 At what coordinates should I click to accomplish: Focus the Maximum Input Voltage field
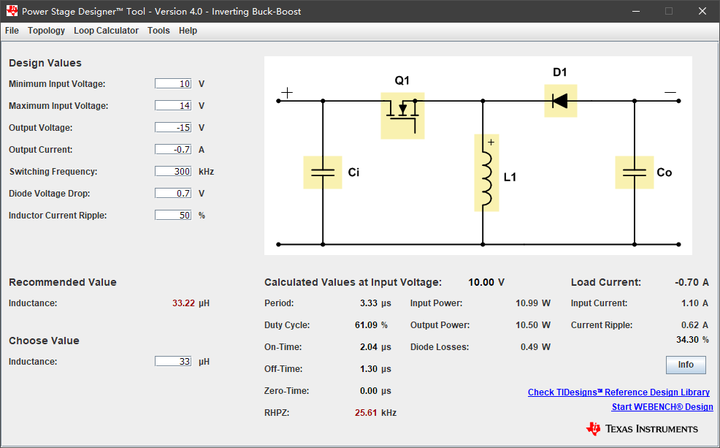pos(173,106)
